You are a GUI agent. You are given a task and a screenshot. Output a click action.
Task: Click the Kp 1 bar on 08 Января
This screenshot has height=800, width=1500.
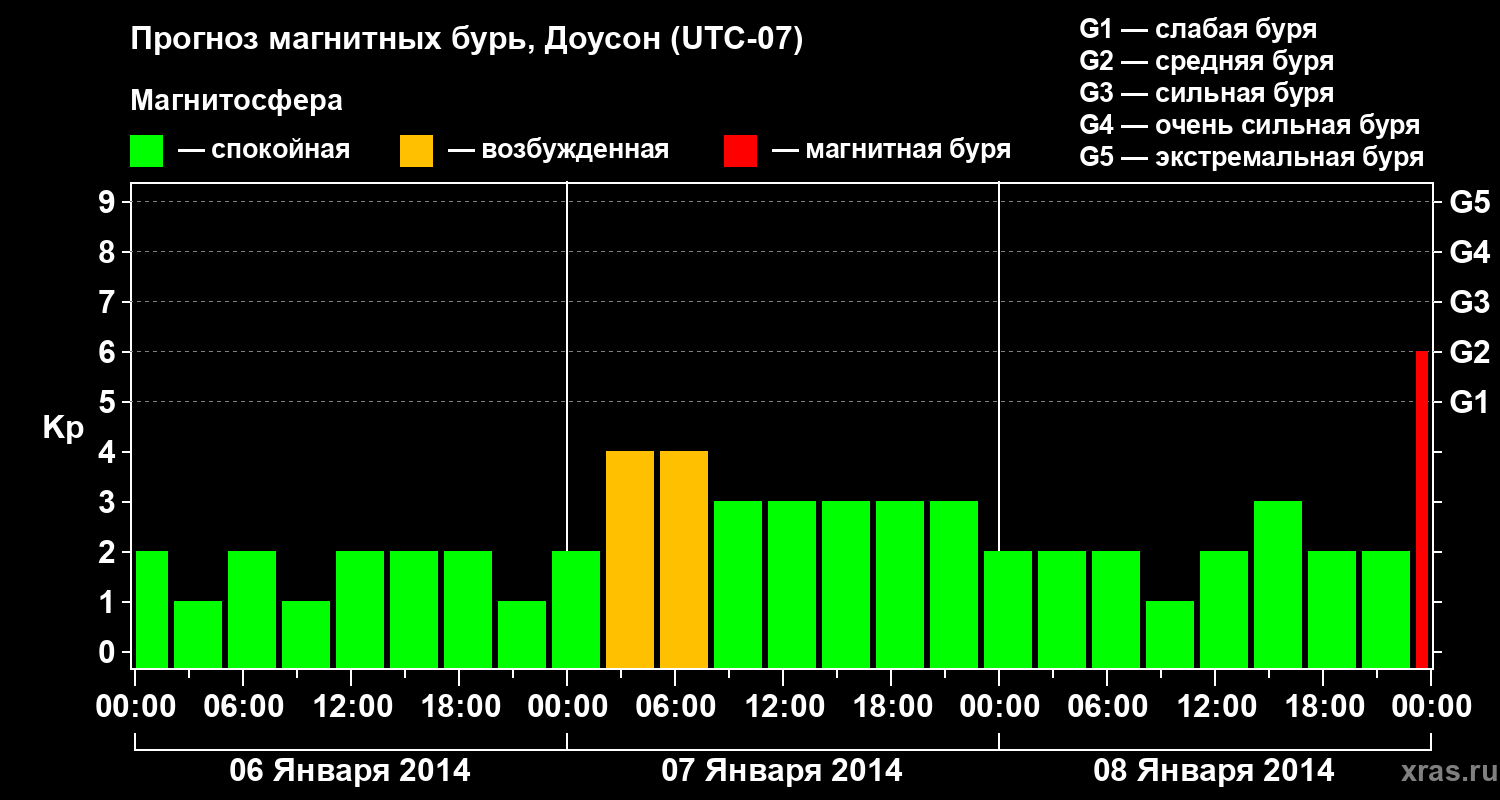(x=1170, y=635)
